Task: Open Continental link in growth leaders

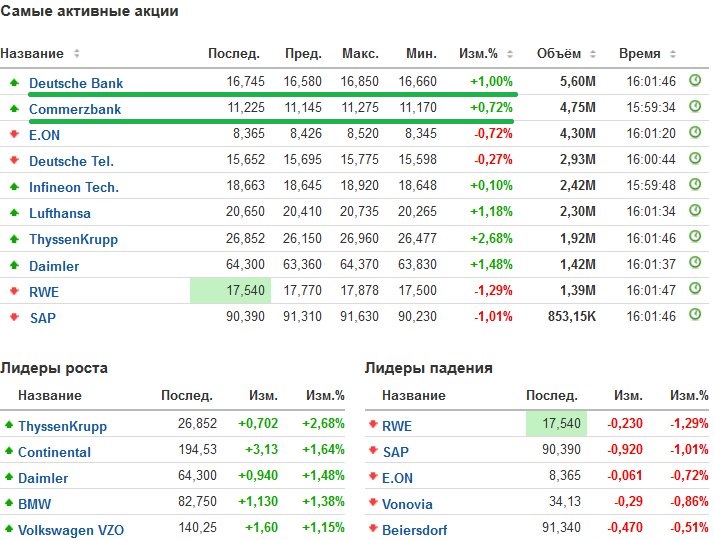Action: pyautogui.click(x=54, y=452)
